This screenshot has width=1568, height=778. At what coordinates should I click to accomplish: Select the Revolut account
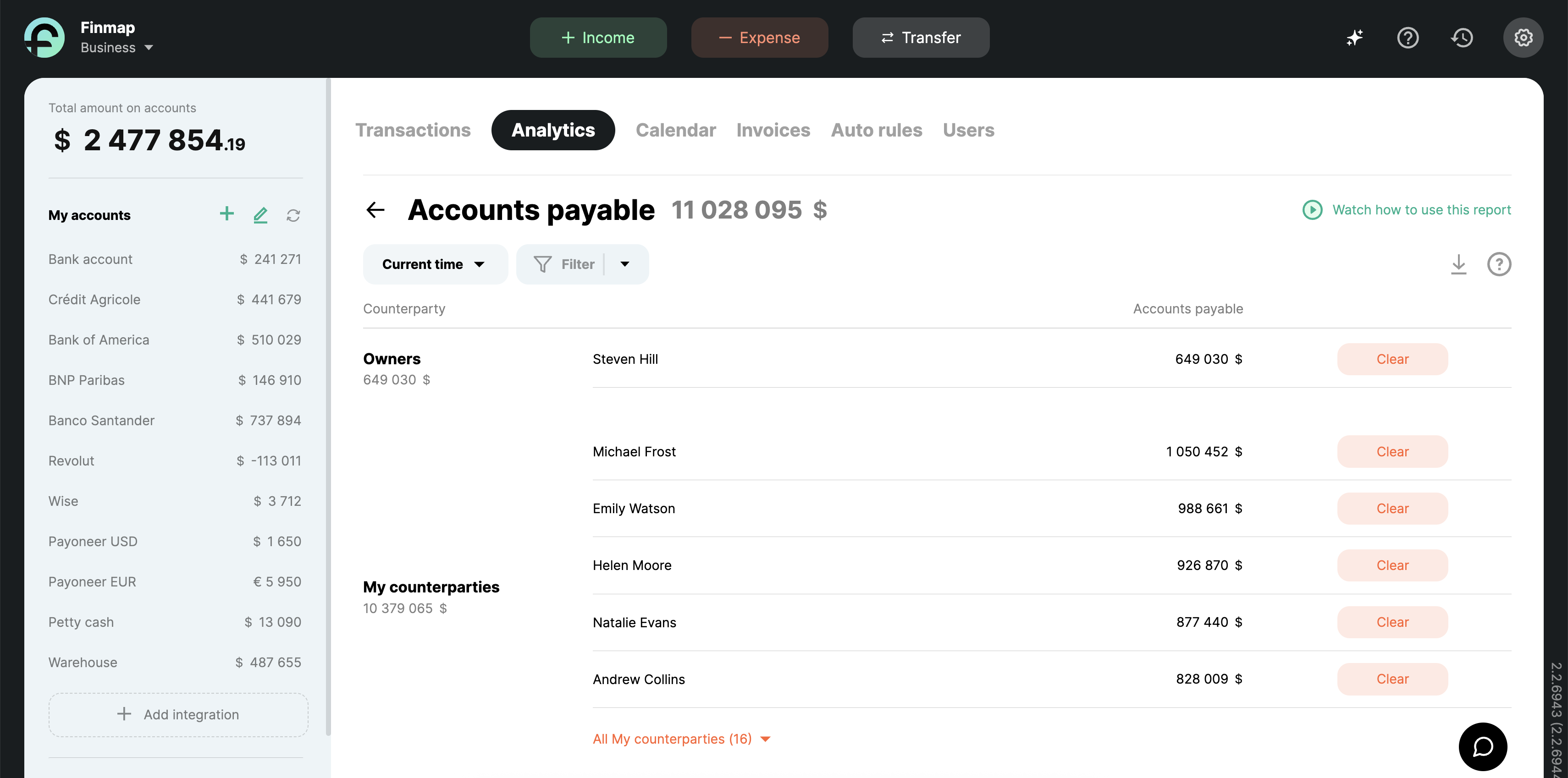tap(175, 460)
